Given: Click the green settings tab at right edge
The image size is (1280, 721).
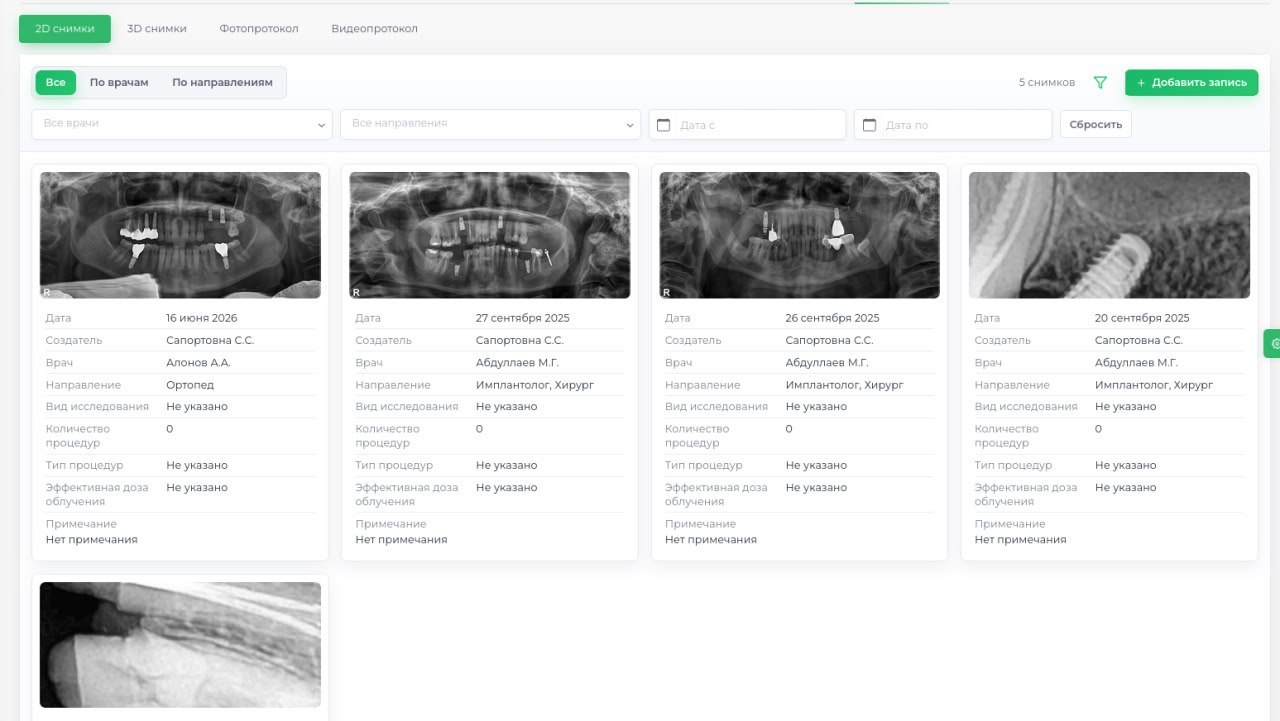Looking at the screenshot, I should (x=1273, y=343).
